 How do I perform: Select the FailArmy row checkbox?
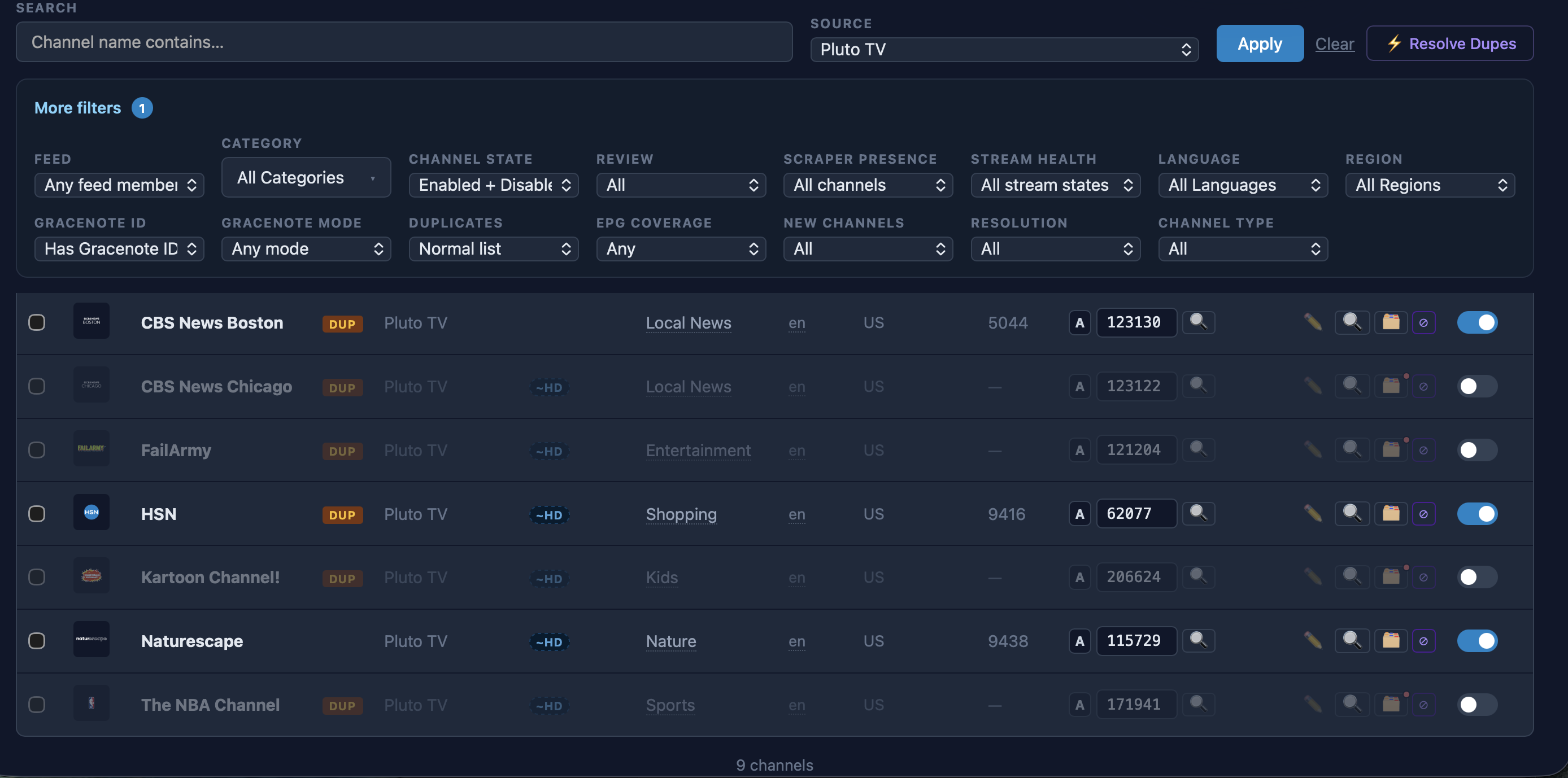tap(37, 450)
